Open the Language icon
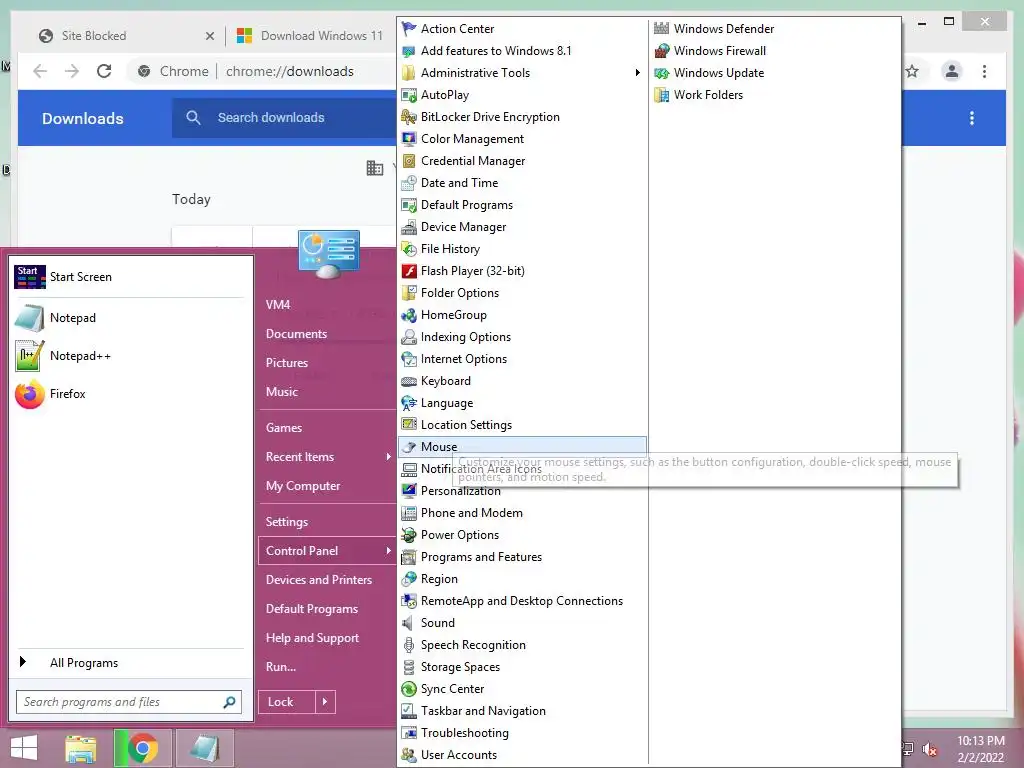The width and height of the screenshot is (1024, 768). tap(409, 403)
